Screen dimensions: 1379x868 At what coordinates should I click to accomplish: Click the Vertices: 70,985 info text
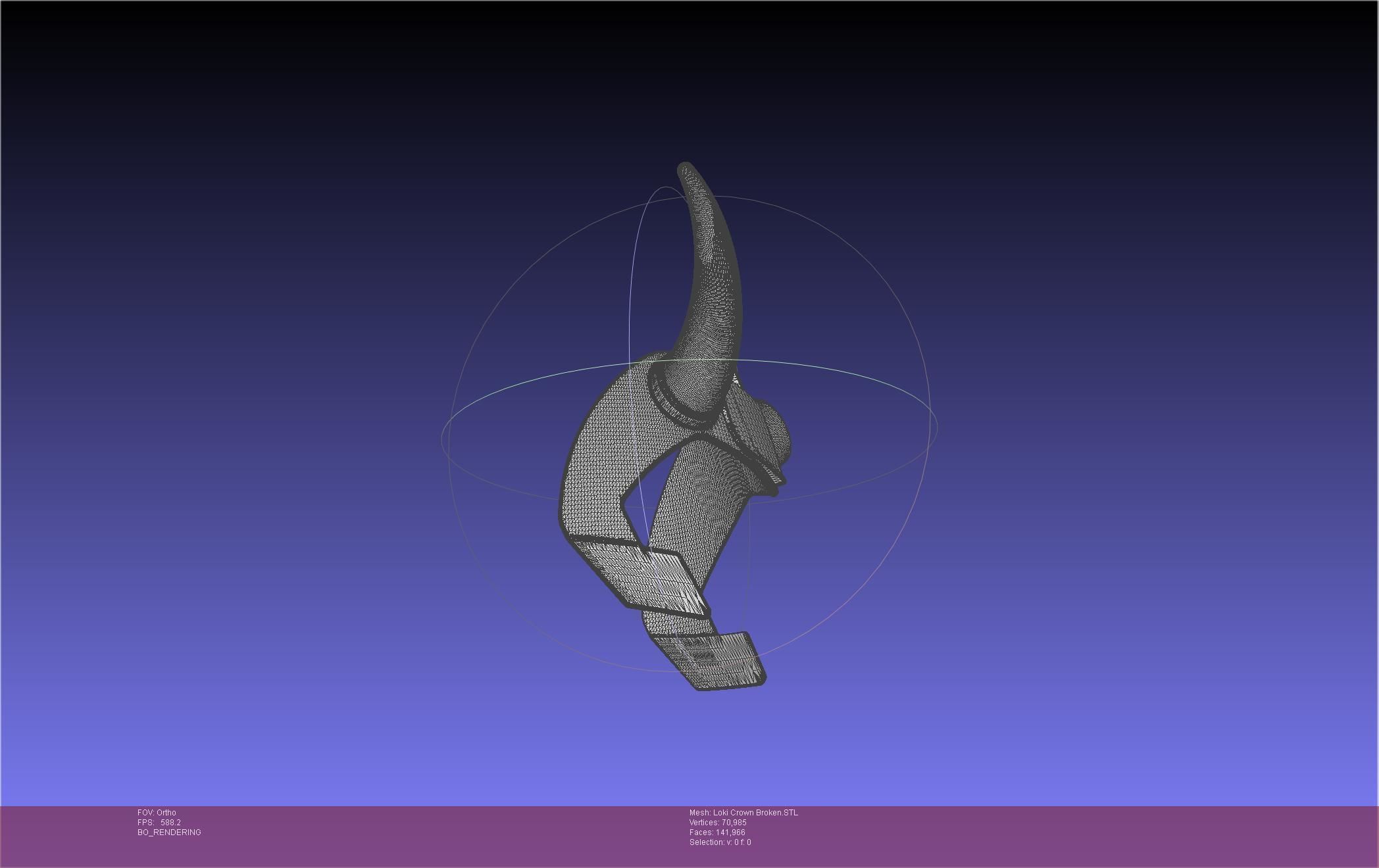pyautogui.click(x=718, y=823)
